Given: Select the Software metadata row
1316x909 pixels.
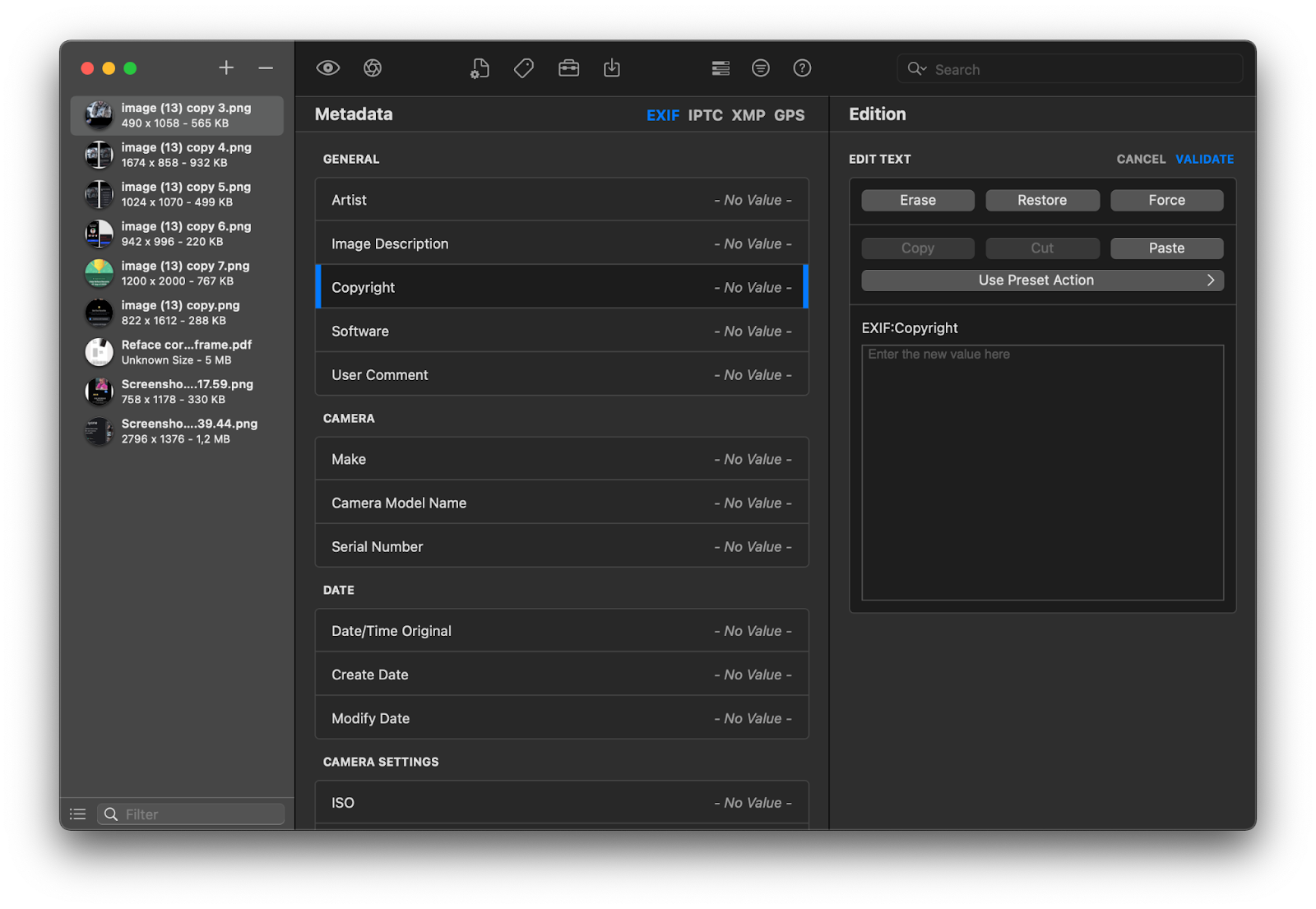Looking at the screenshot, I should (x=562, y=331).
